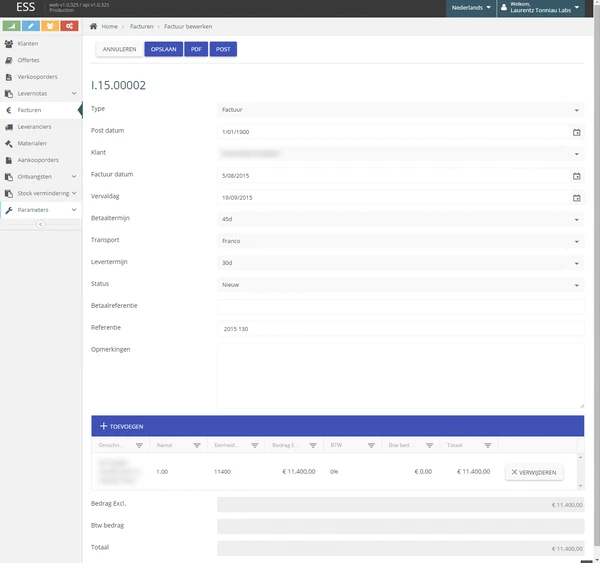The image size is (600, 563).
Task: Open the Klant dropdown
Action: pos(400,154)
